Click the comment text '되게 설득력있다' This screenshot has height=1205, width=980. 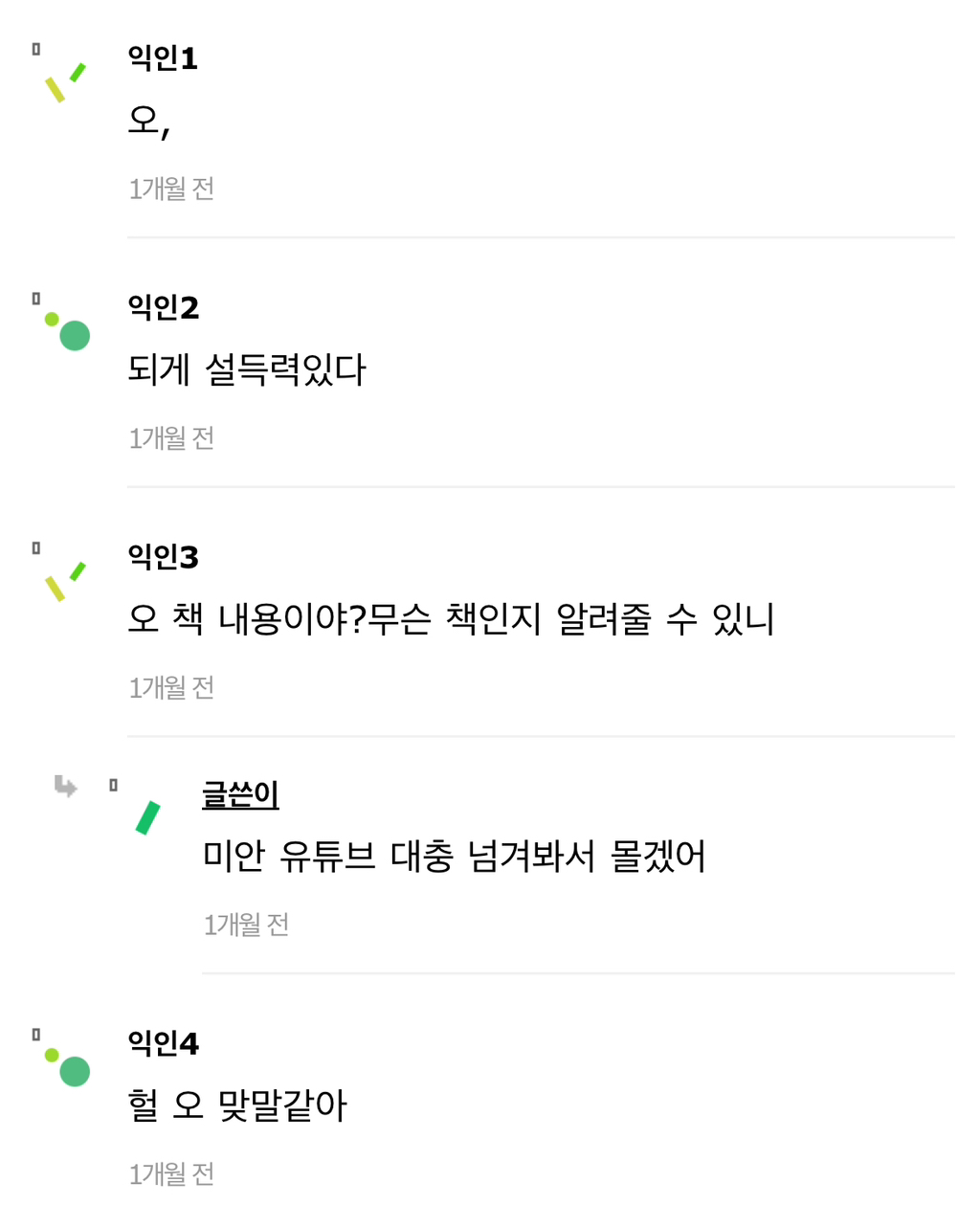pos(247,369)
